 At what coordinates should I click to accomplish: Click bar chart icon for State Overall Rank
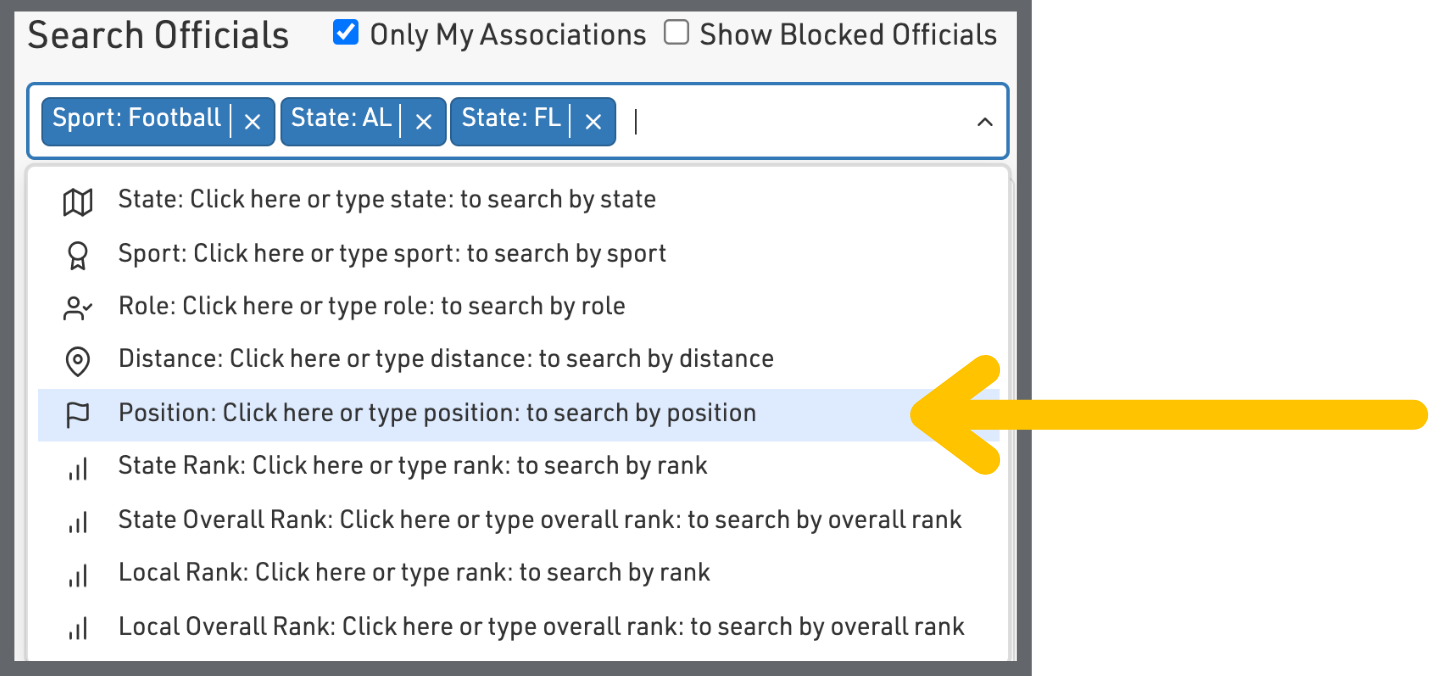pyautogui.click(x=77, y=521)
